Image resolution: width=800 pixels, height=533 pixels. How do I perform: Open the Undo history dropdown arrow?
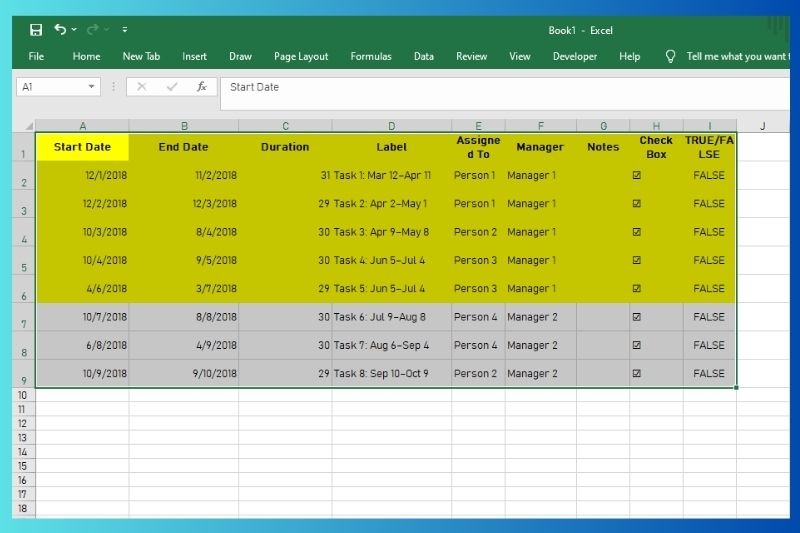pos(74,30)
